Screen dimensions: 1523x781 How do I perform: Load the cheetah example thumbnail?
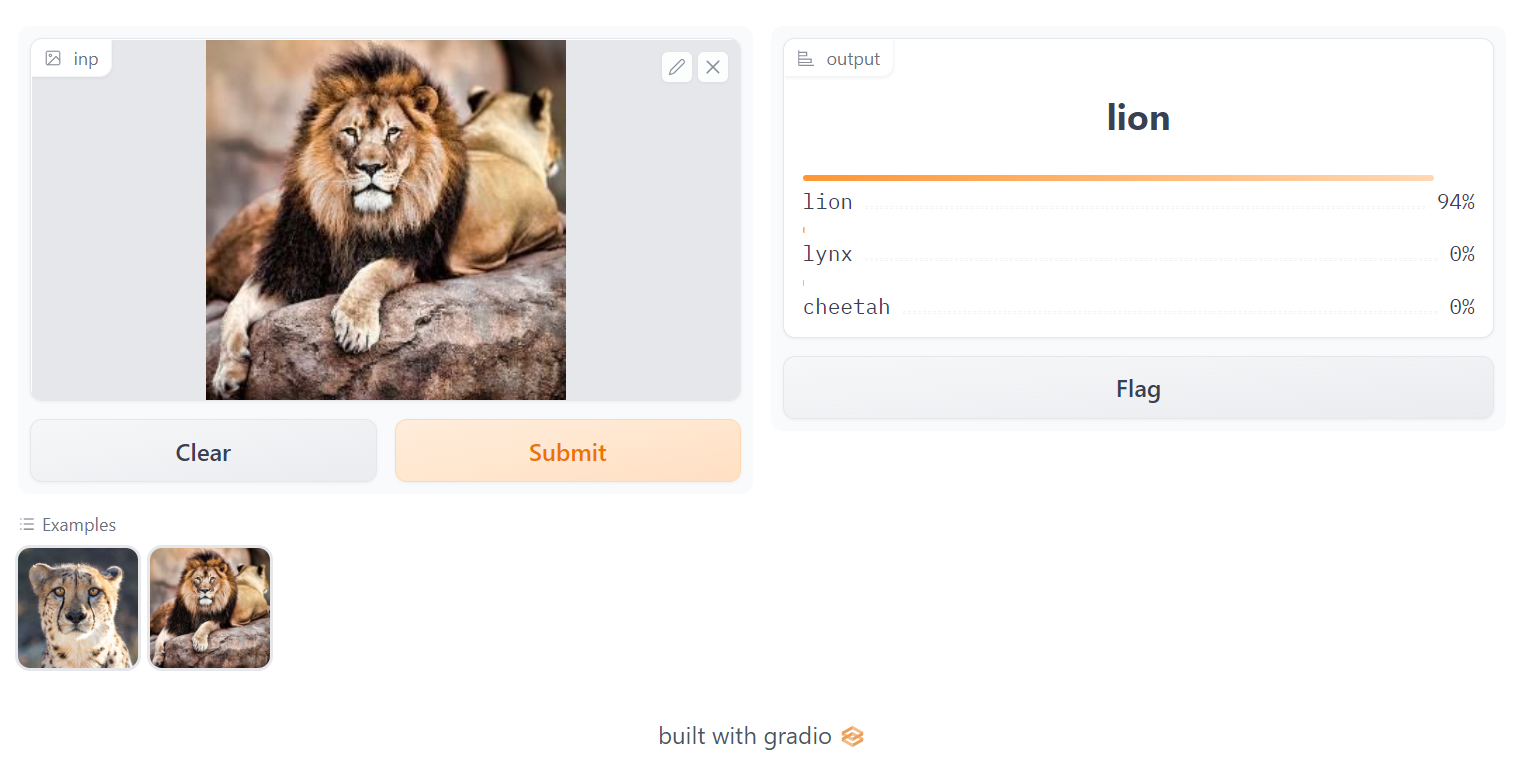pos(78,608)
